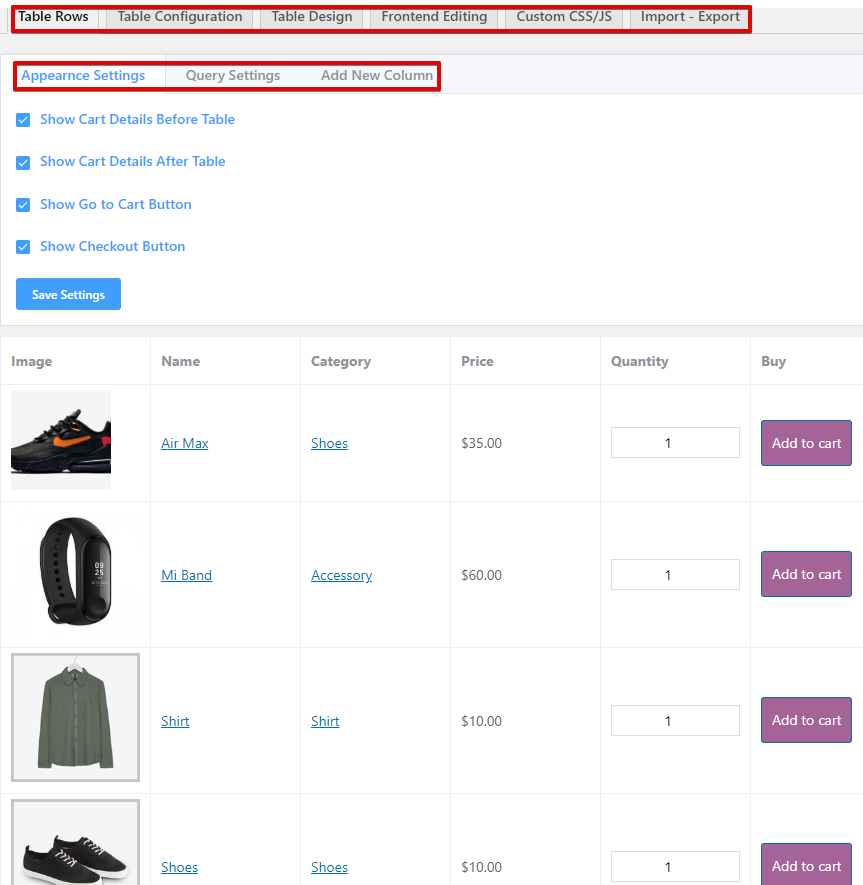Image resolution: width=863 pixels, height=885 pixels.
Task: Click quantity field for Mi Band
Action: [x=675, y=575]
